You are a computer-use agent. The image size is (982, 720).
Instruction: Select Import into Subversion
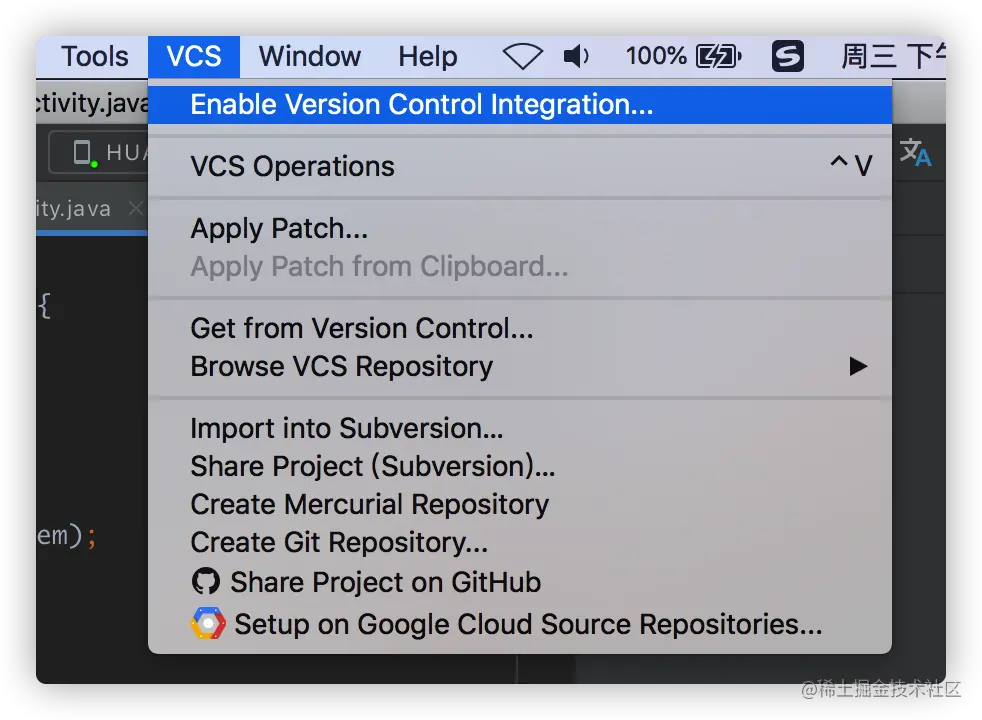(x=346, y=428)
